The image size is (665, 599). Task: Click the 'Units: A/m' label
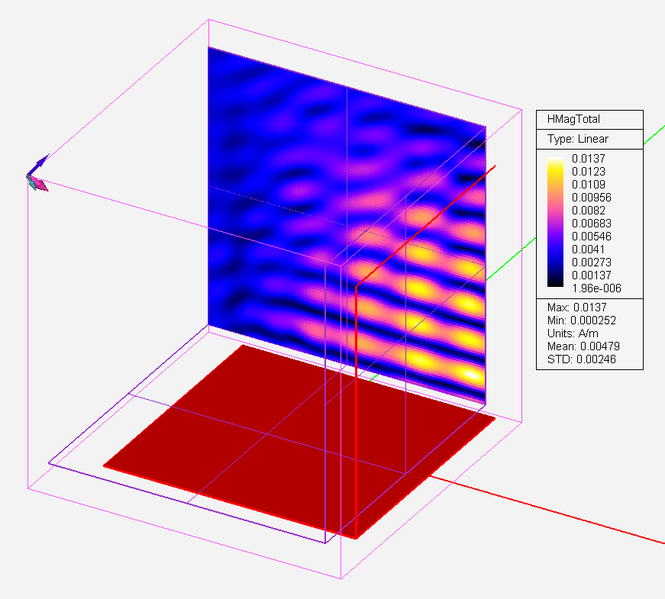pyautogui.click(x=573, y=333)
